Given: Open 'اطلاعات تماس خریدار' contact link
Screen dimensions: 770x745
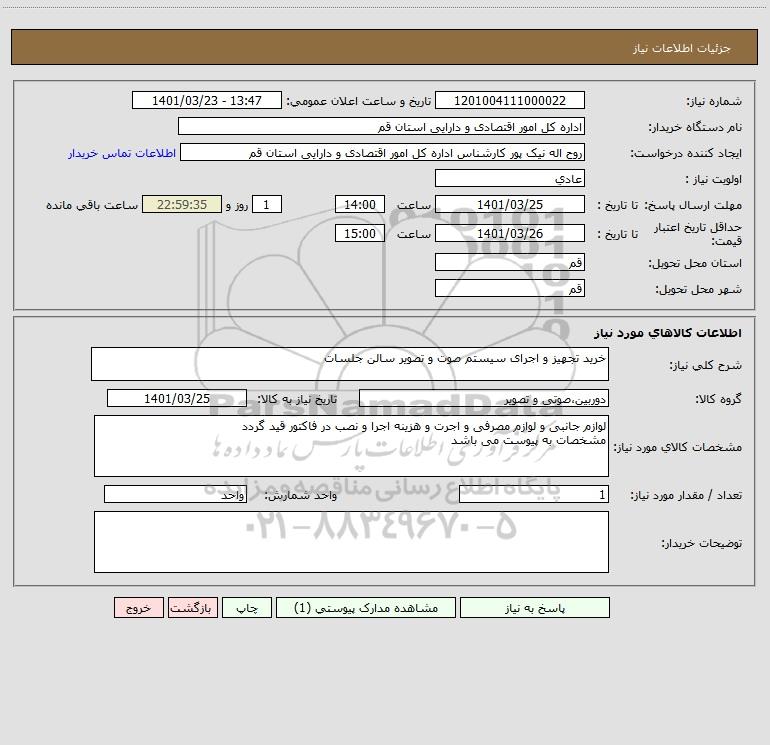Looking at the screenshot, I should pyautogui.click(x=122, y=153).
